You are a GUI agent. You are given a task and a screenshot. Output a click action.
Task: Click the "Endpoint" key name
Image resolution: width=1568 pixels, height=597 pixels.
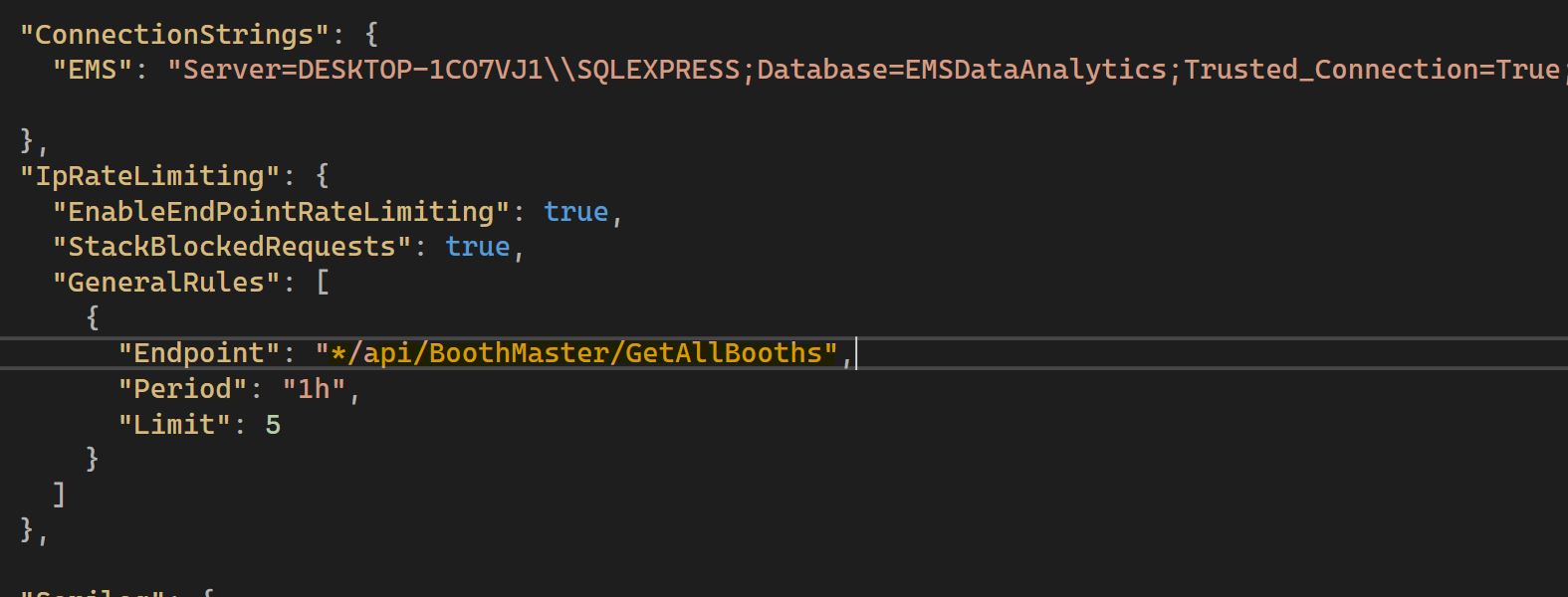click(x=199, y=353)
